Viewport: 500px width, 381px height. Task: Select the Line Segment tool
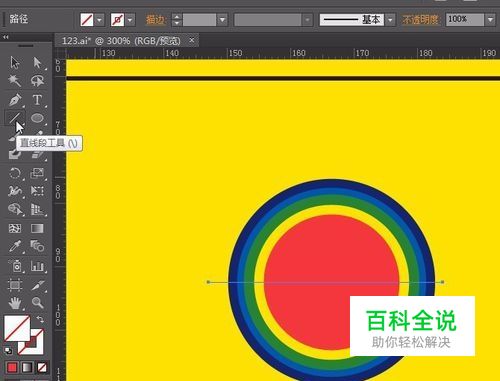click(x=15, y=118)
